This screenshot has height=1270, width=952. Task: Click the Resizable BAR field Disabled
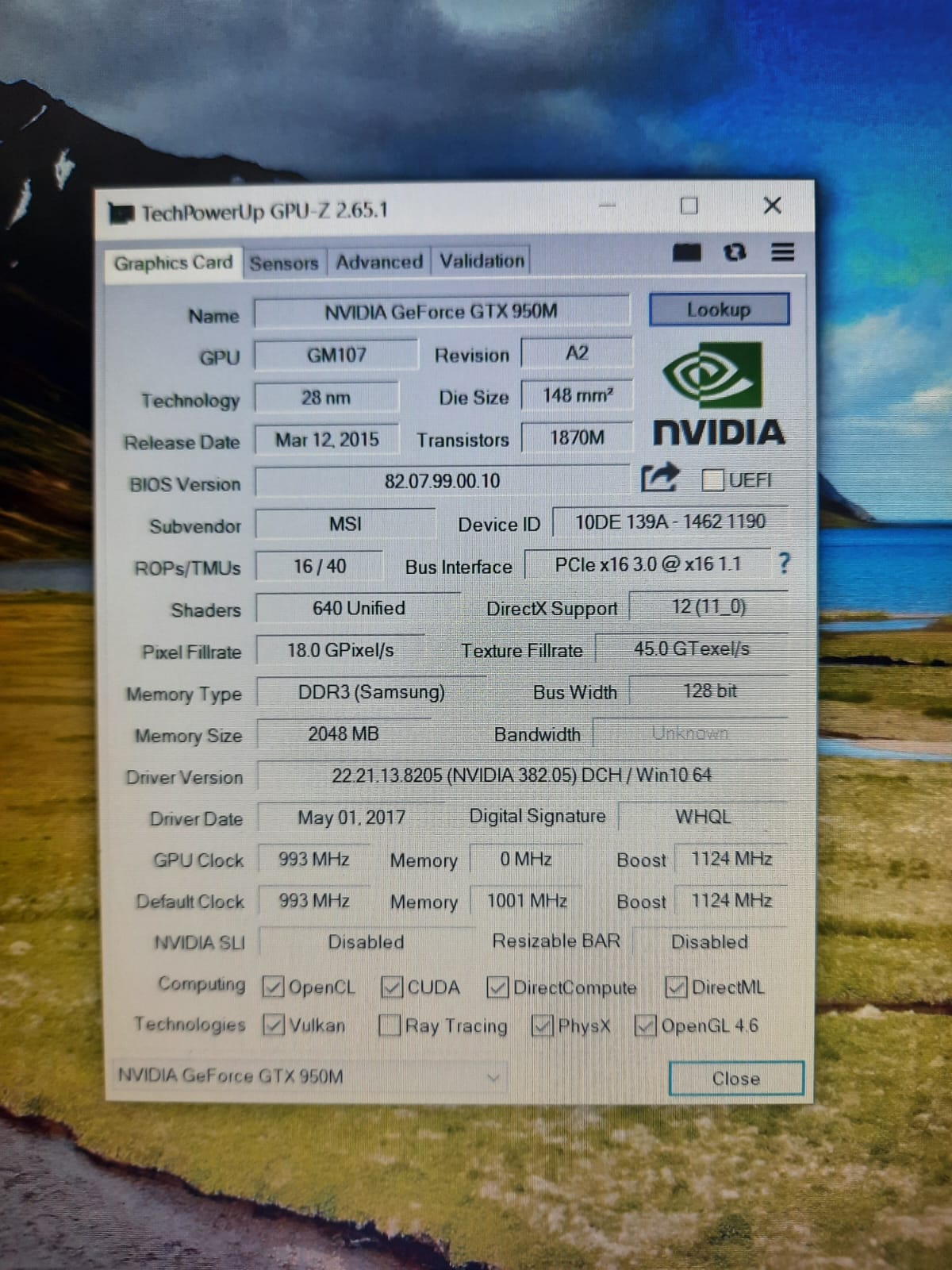(710, 941)
